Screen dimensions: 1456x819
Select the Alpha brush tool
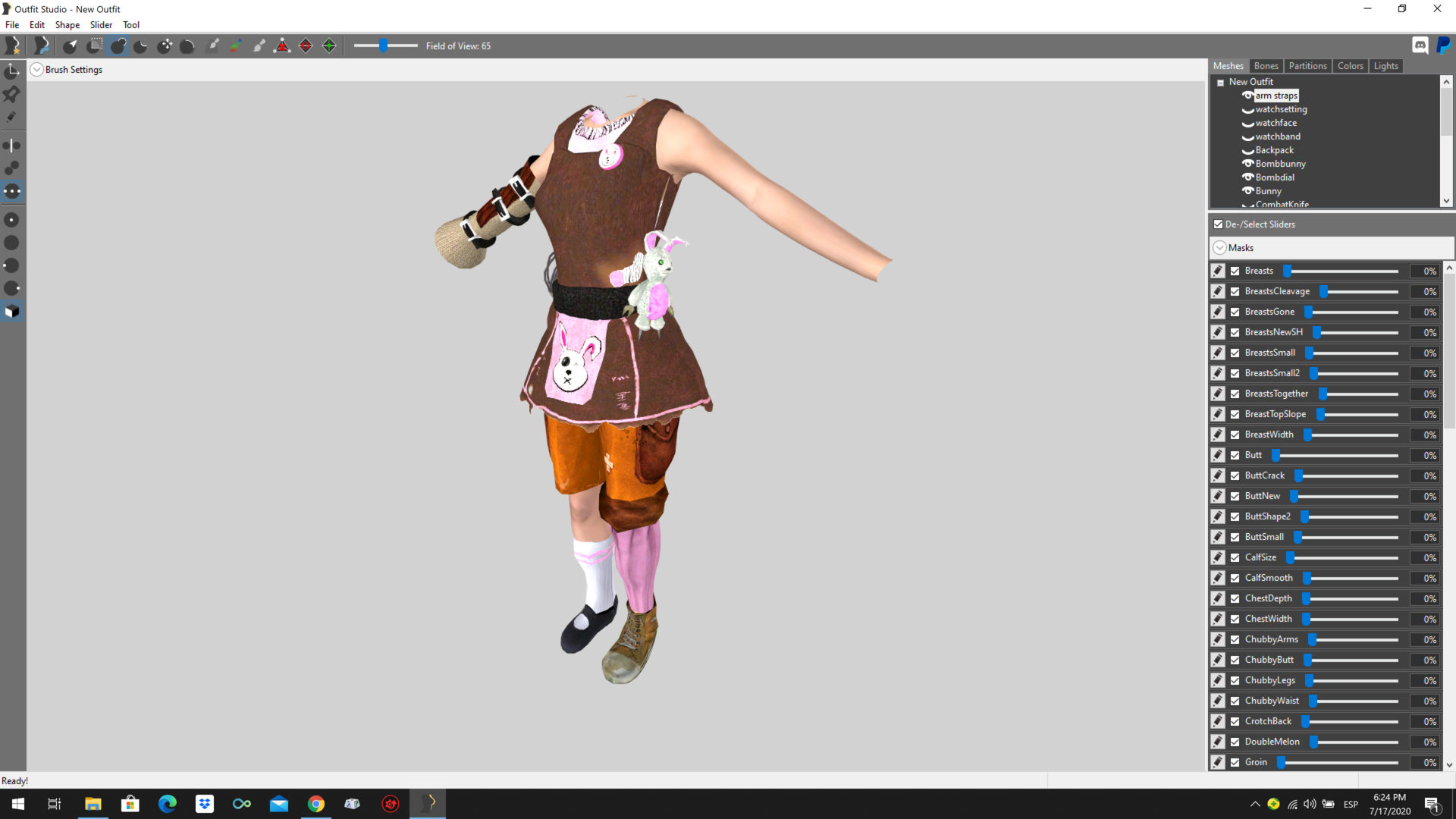pos(259,46)
